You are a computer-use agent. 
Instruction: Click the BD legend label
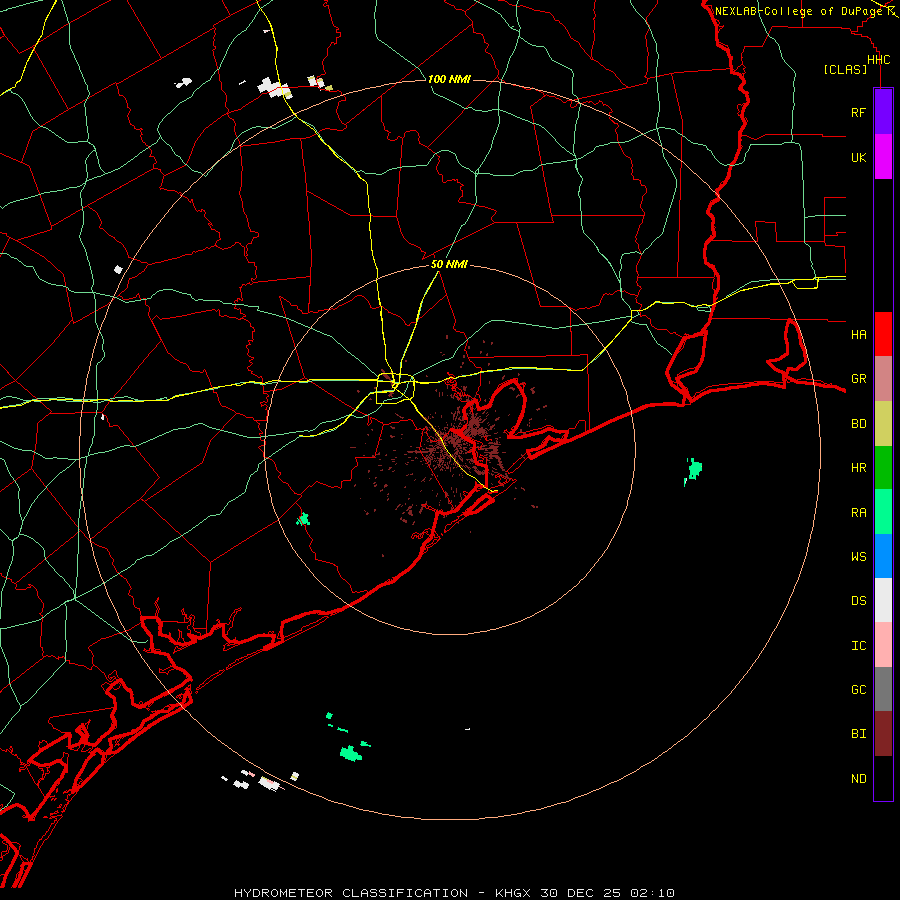(x=858, y=424)
